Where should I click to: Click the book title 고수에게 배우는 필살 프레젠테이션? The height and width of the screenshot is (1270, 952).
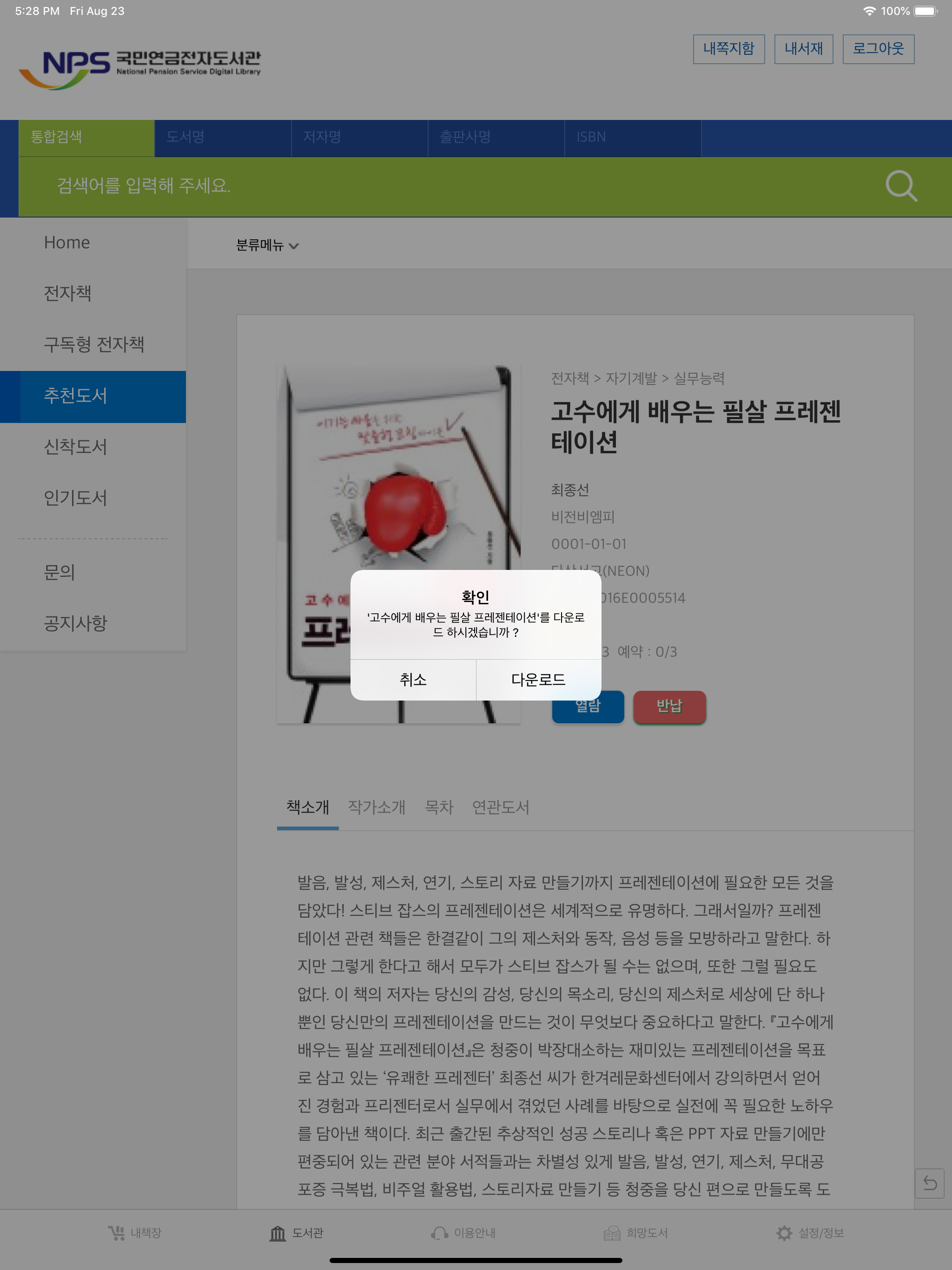pos(696,427)
